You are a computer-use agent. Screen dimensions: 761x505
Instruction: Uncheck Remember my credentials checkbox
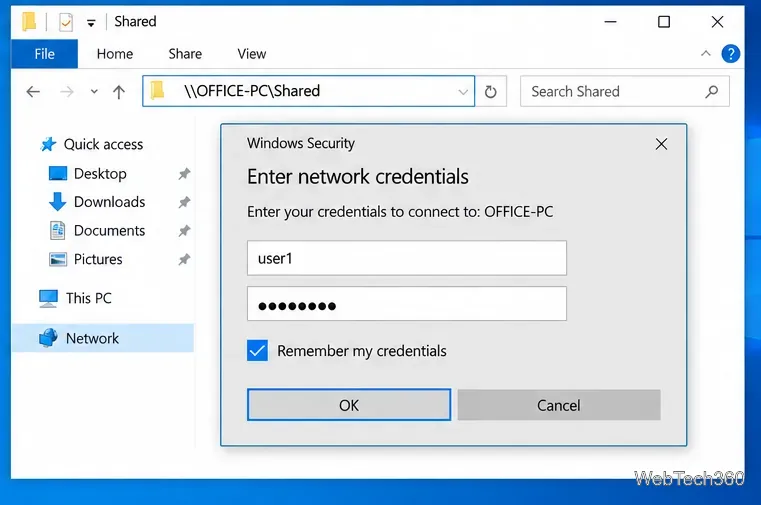(257, 350)
